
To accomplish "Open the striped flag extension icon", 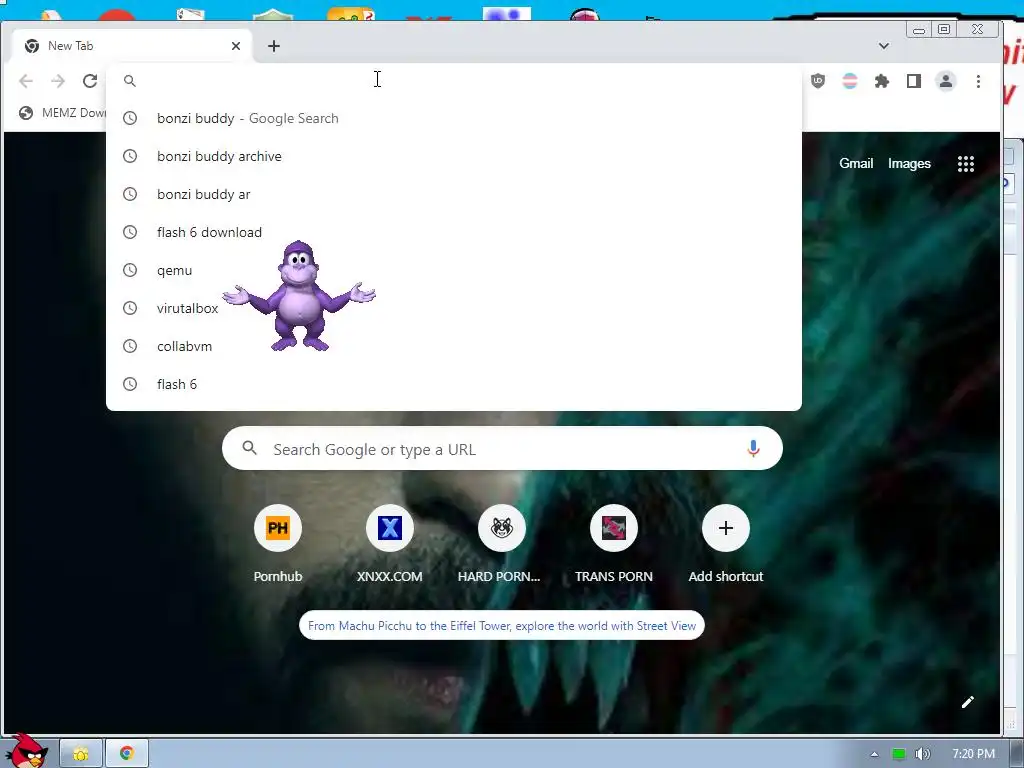I will coord(850,81).
